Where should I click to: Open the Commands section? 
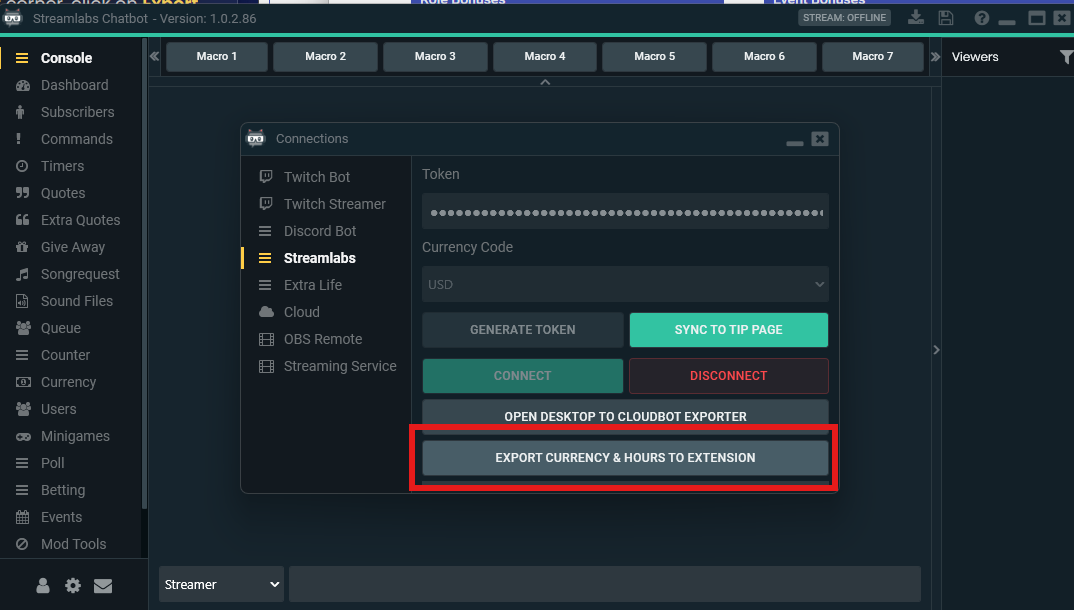76,139
